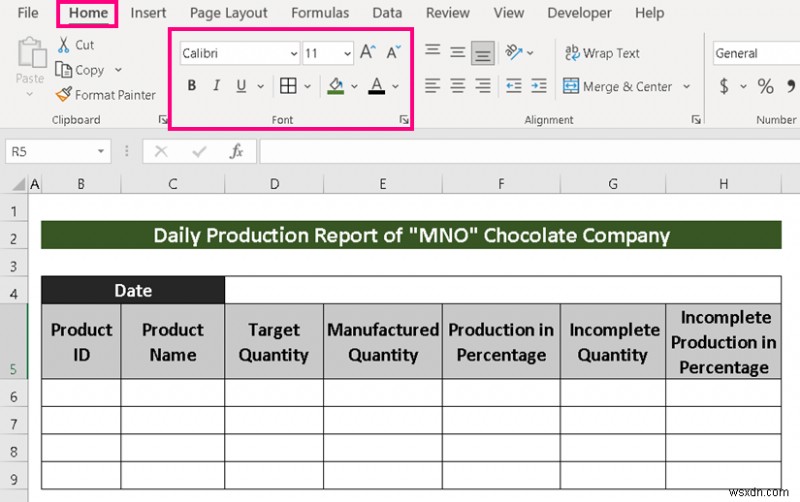The width and height of the screenshot is (800, 502).
Task: Align text left in the cell
Action: [432, 86]
